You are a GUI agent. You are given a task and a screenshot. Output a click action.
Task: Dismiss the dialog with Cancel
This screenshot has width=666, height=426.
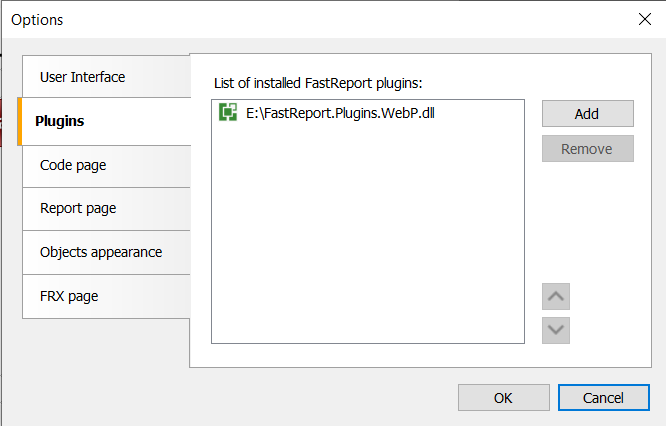click(x=603, y=398)
